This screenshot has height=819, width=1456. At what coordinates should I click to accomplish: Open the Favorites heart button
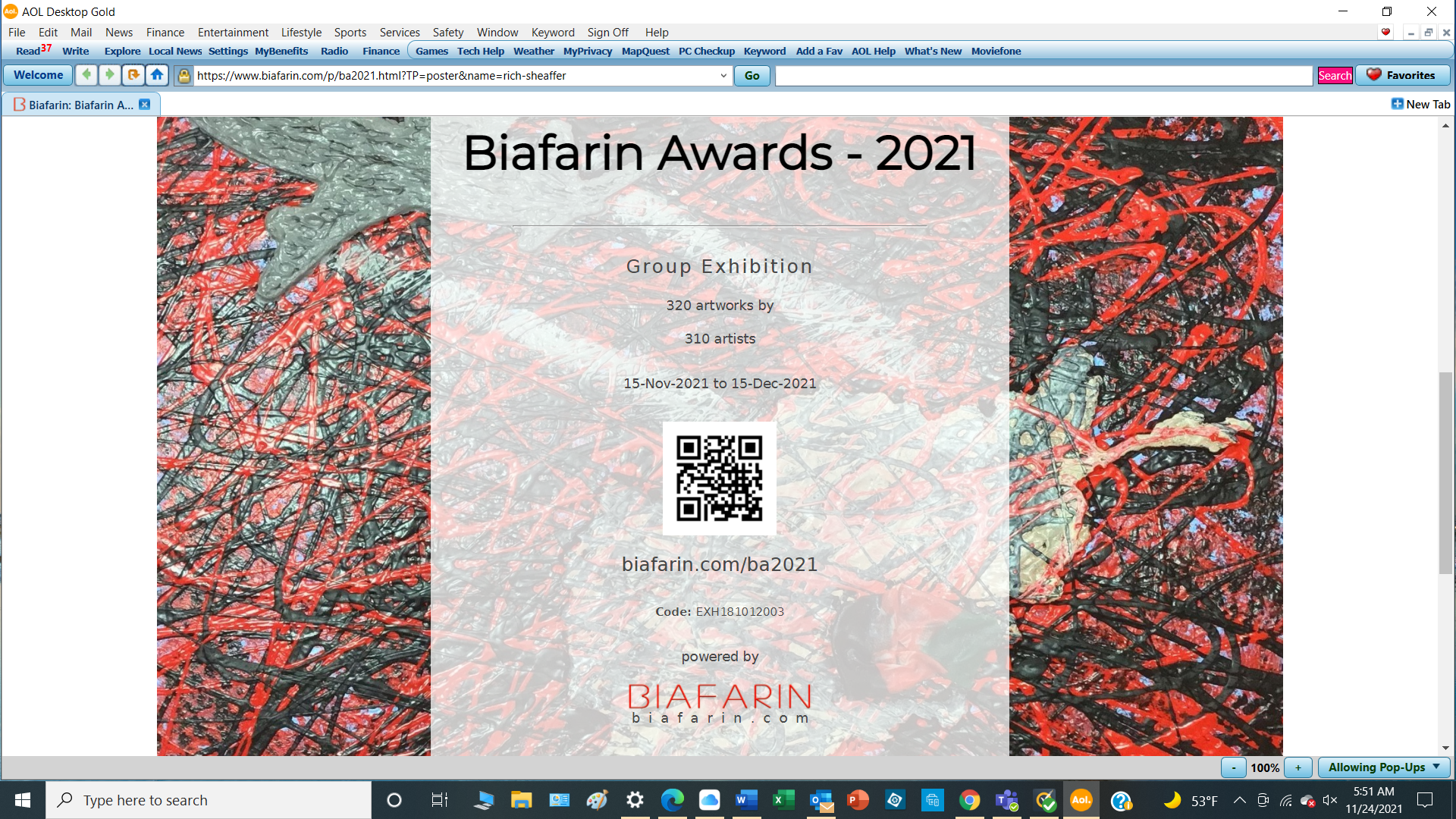tap(1402, 75)
